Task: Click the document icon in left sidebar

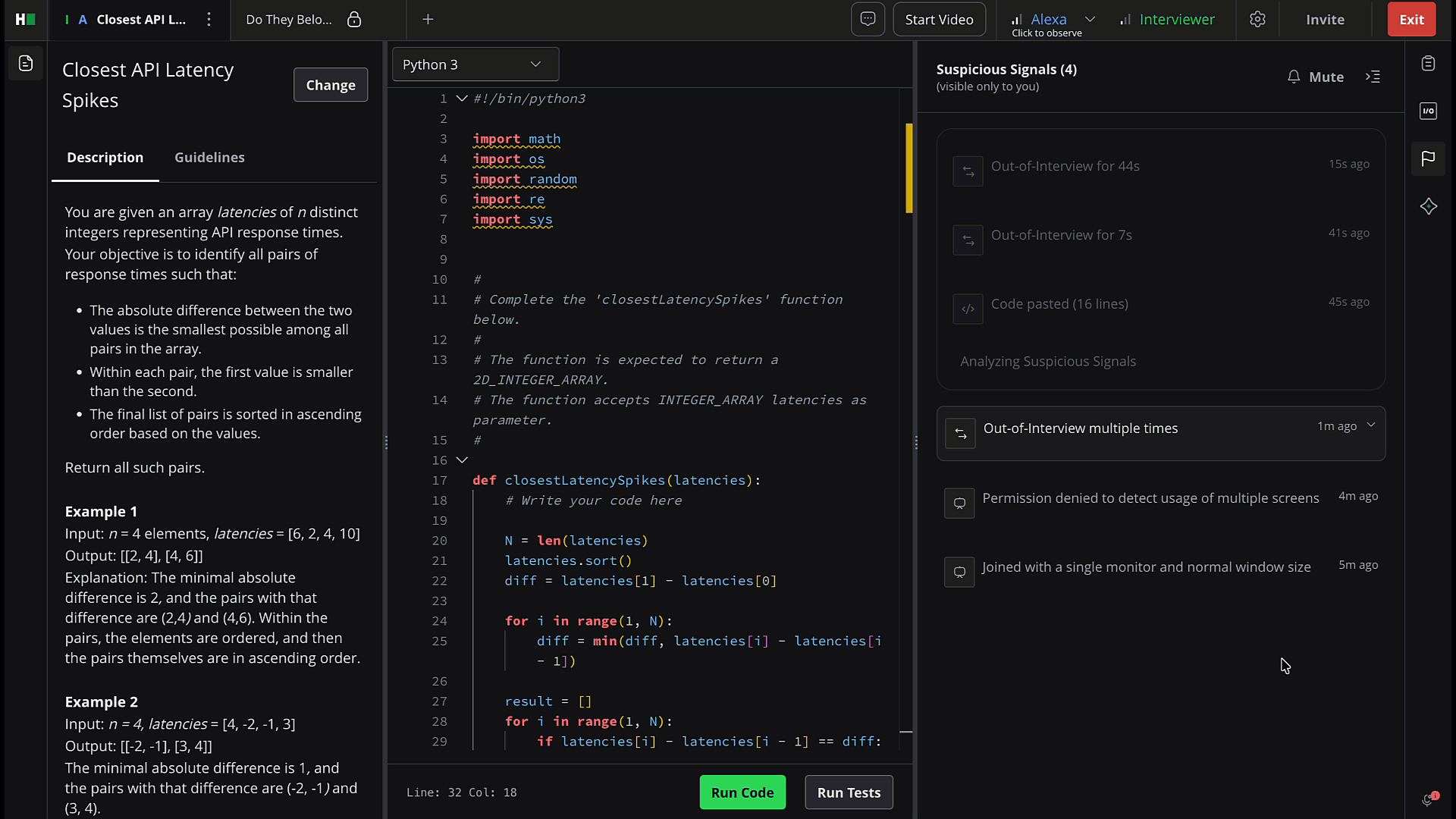Action: click(x=25, y=64)
